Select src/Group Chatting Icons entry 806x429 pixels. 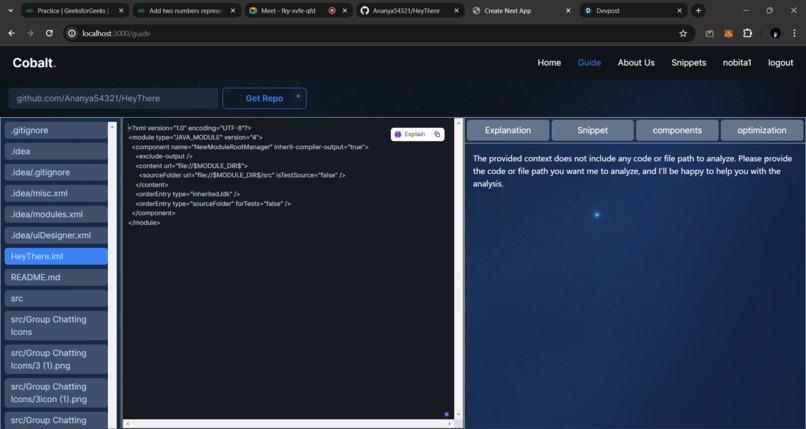[x=56, y=326]
